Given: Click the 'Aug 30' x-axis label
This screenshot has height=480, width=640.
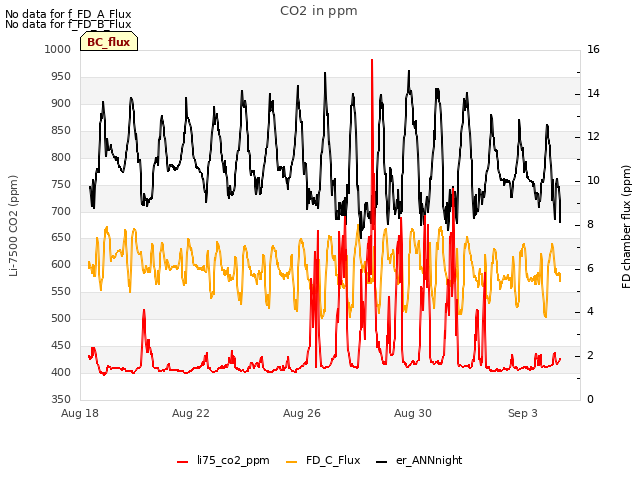Looking at the screenshot, I should (x=413, y=413).
